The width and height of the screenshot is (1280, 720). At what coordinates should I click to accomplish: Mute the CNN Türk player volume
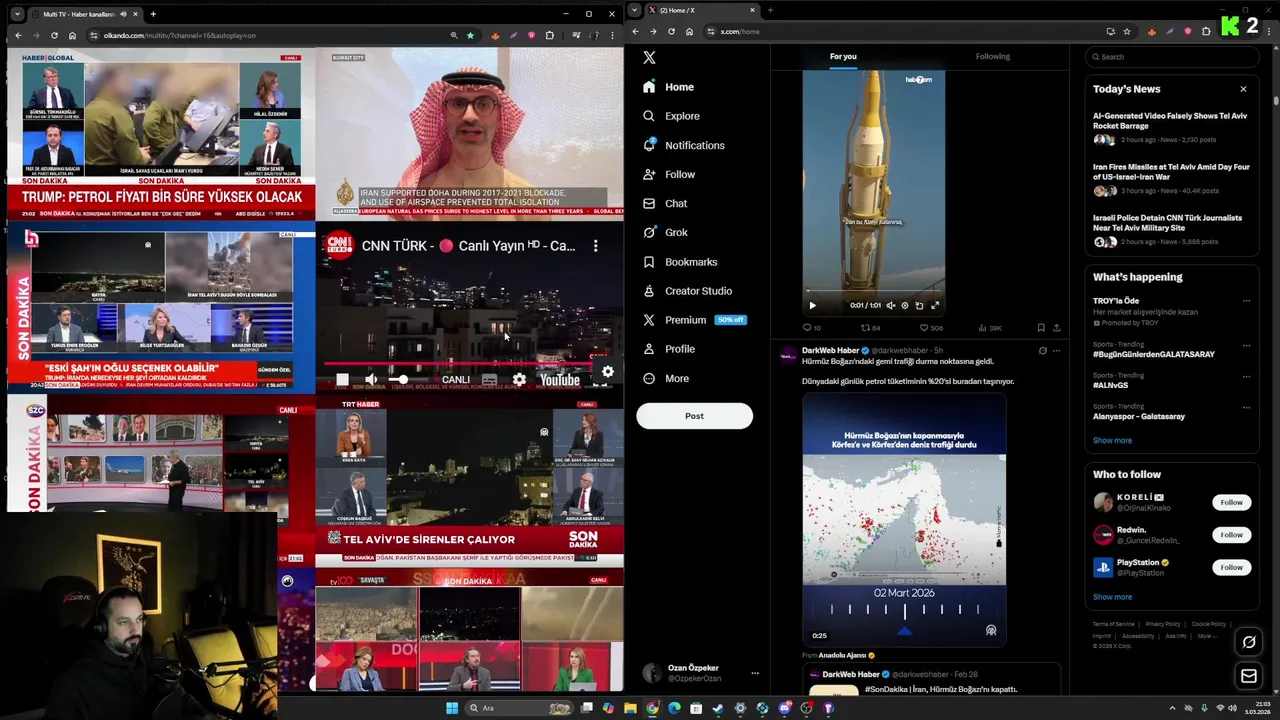(371, 379)
